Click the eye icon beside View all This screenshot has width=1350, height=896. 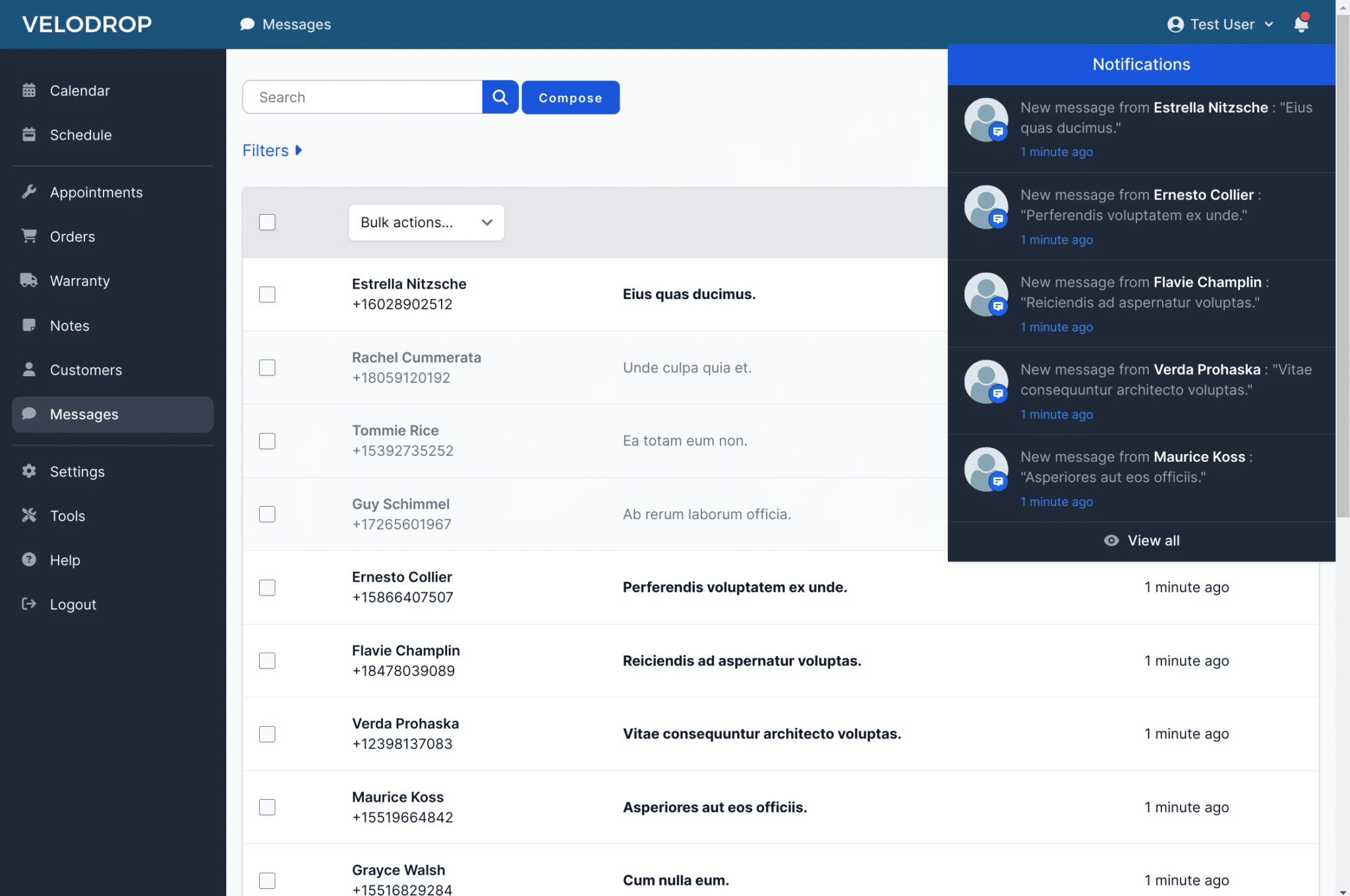tap(1111, 541)
